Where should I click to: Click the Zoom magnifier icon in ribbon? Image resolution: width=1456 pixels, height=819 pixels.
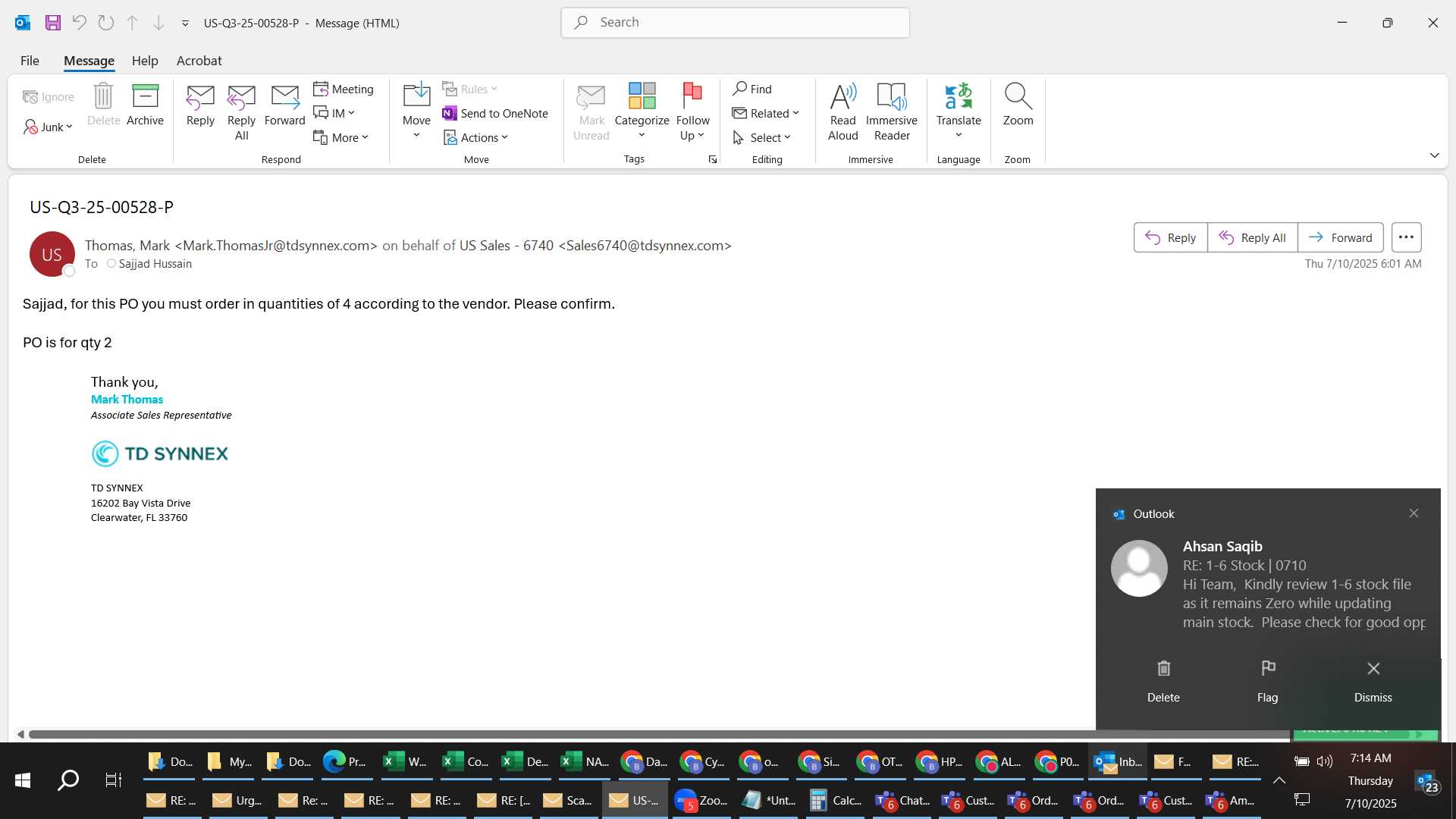[x=1018, y=105]
